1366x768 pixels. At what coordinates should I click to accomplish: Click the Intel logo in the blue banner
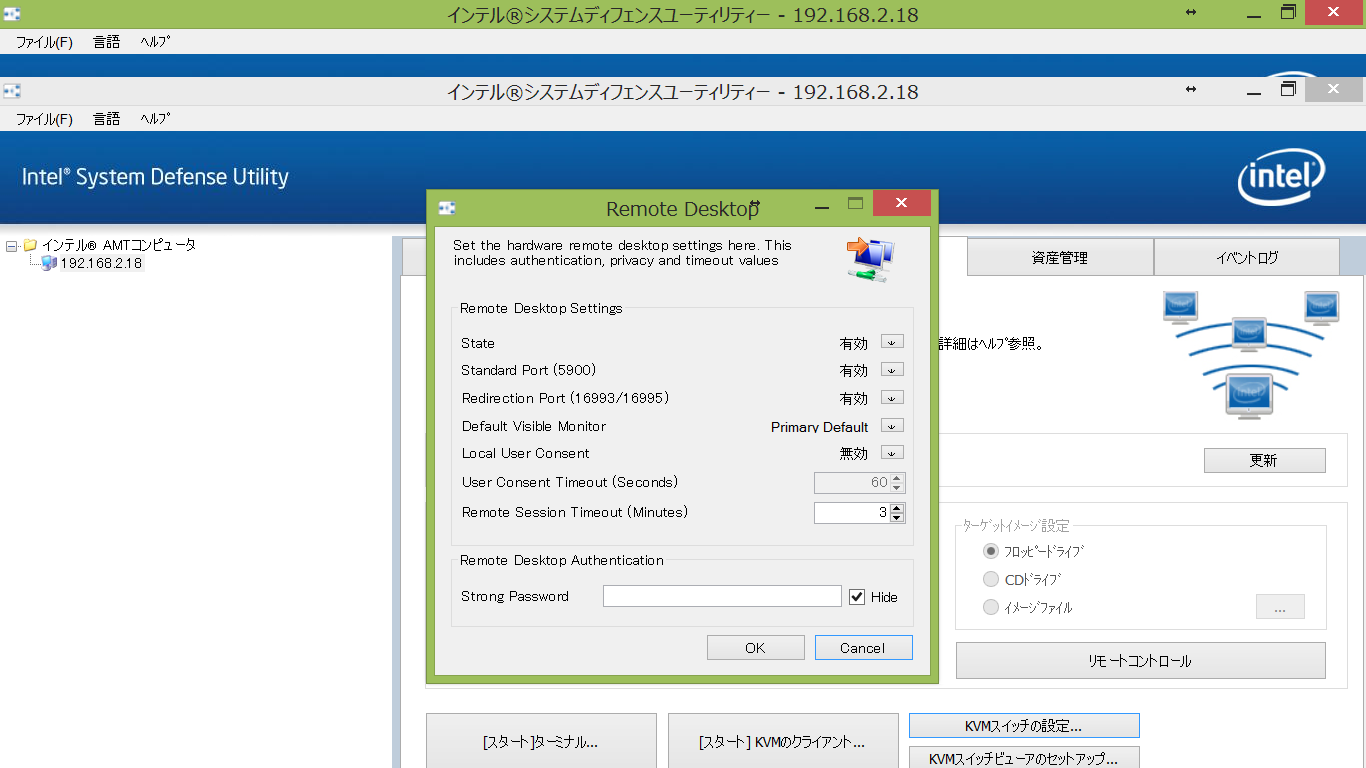(1281, 177)
